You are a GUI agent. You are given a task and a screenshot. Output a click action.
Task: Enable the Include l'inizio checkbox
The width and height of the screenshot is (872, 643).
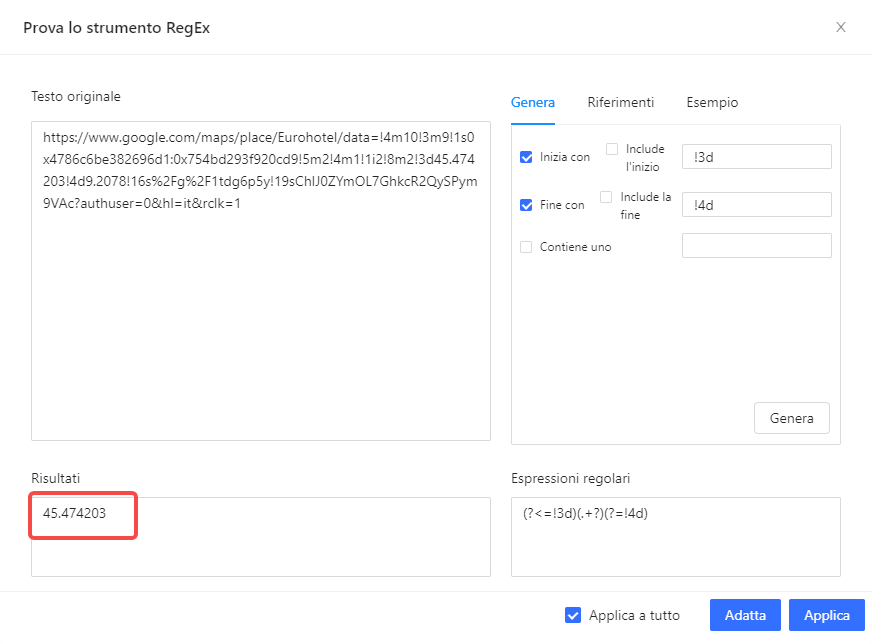pyautogui.click(x=611, y=148)
